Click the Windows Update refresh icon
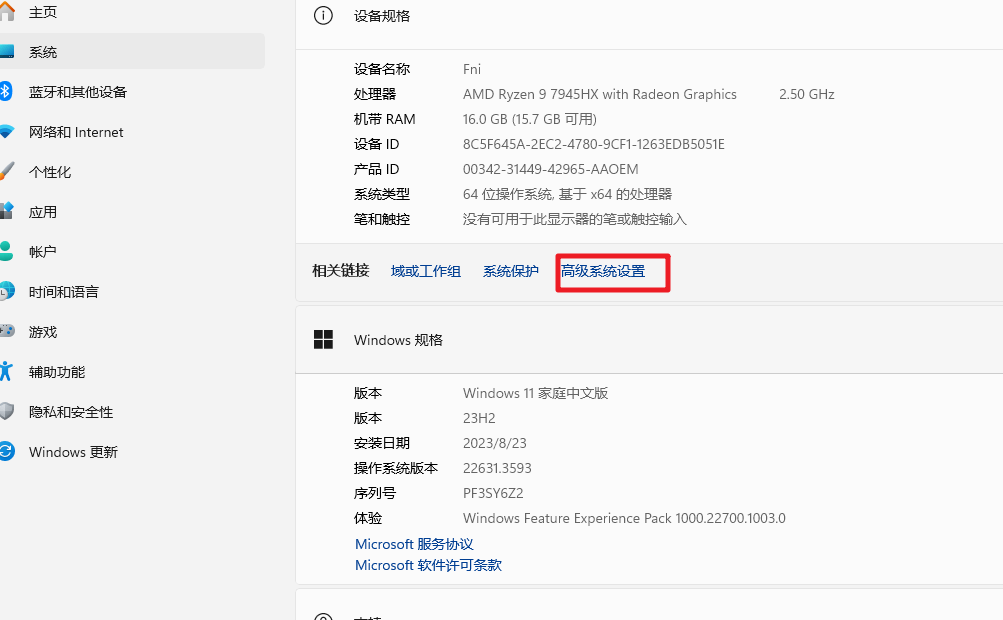Screen dimensions: 1003x620 tap(6, 451)
